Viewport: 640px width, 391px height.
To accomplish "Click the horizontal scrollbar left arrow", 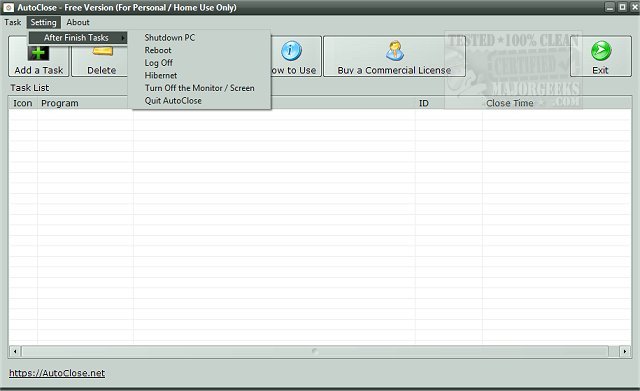I will tap(15, 351).
